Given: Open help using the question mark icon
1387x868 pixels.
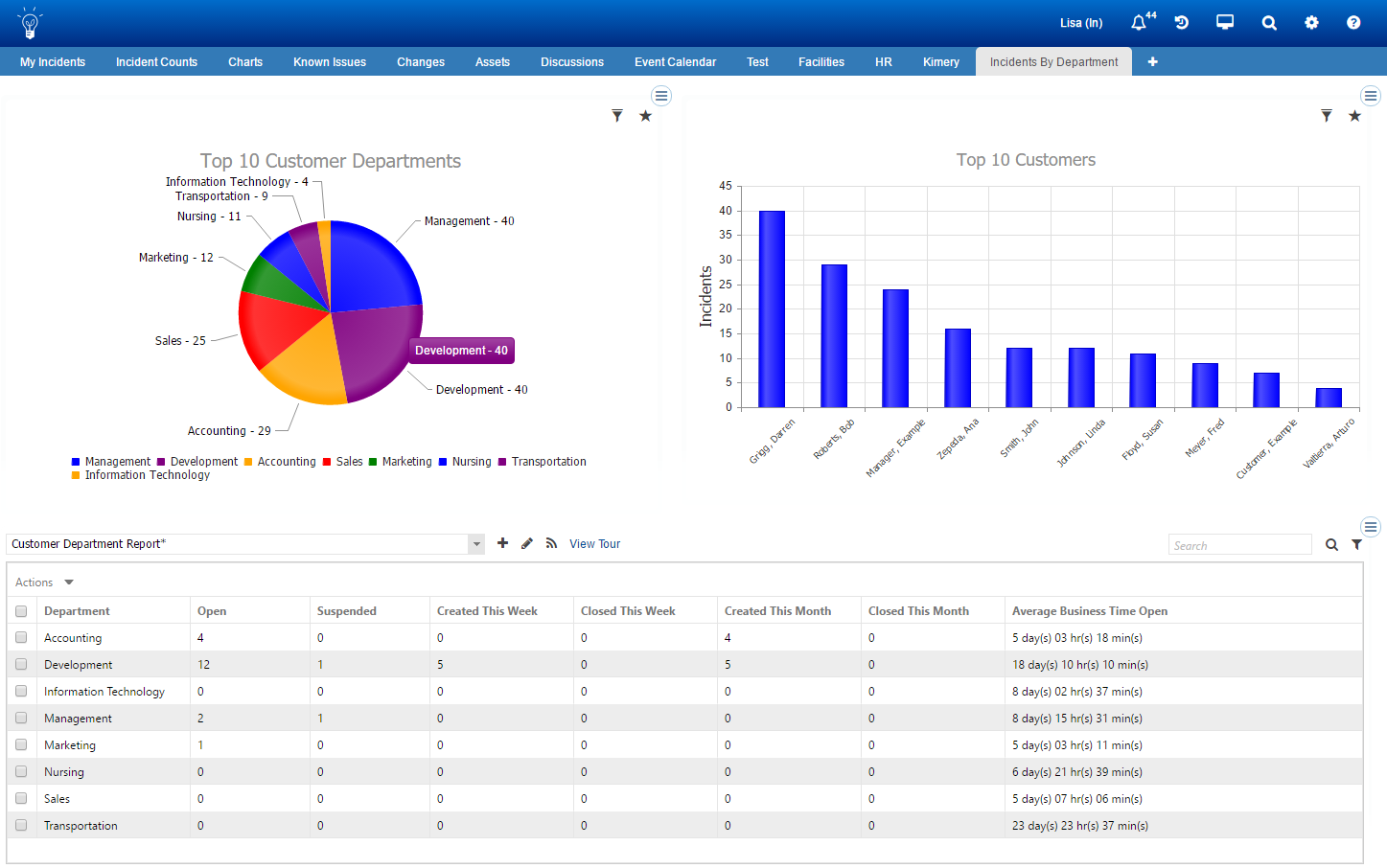Looking at the screenshot, I should (x=1352, y=22).
